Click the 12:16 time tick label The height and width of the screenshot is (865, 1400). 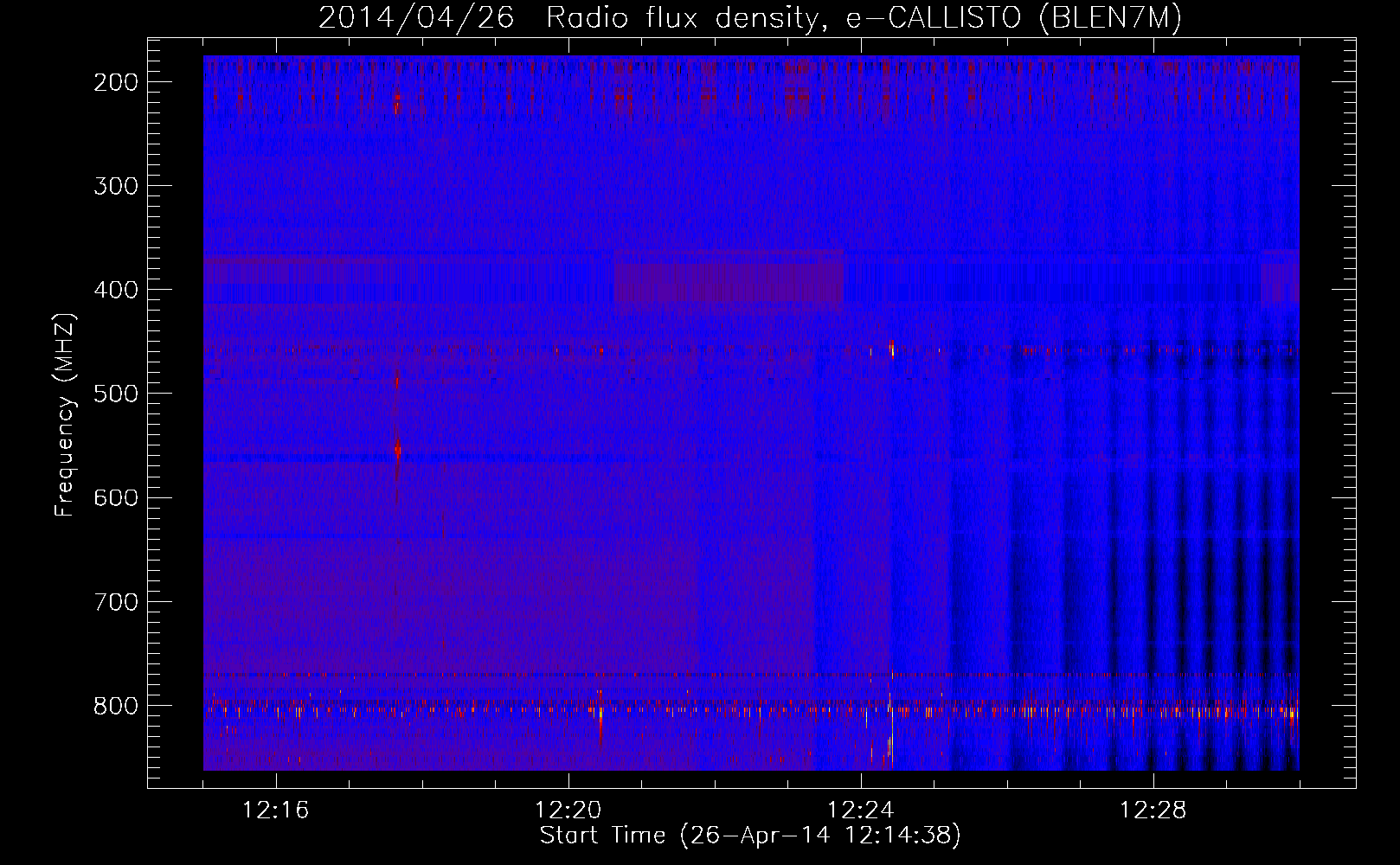click(276, 811)
